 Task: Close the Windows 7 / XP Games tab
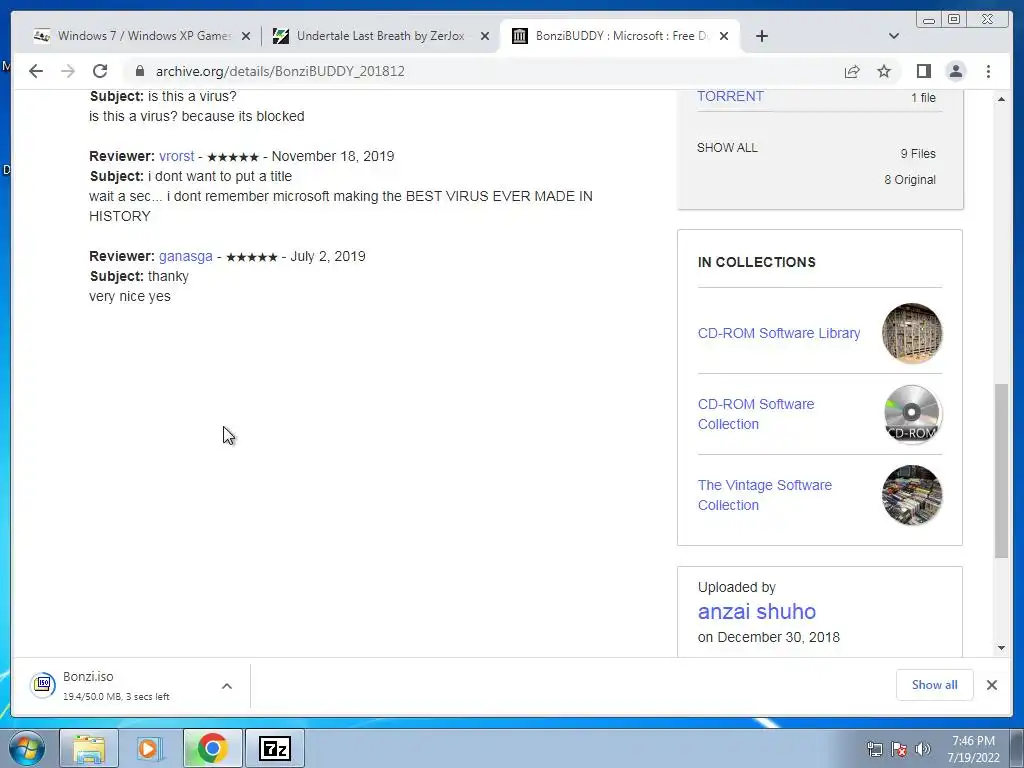(246, 36)
